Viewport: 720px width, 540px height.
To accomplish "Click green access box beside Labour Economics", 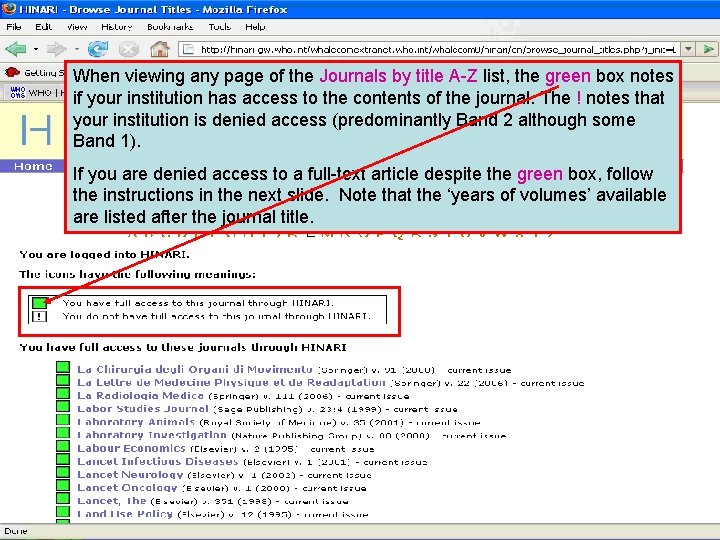I will point(63,446).
